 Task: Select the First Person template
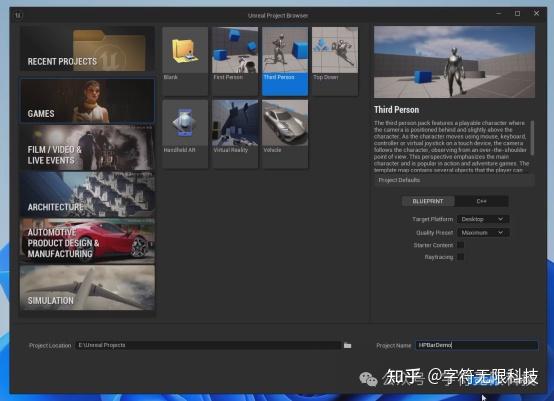click(x=235, y=61)
